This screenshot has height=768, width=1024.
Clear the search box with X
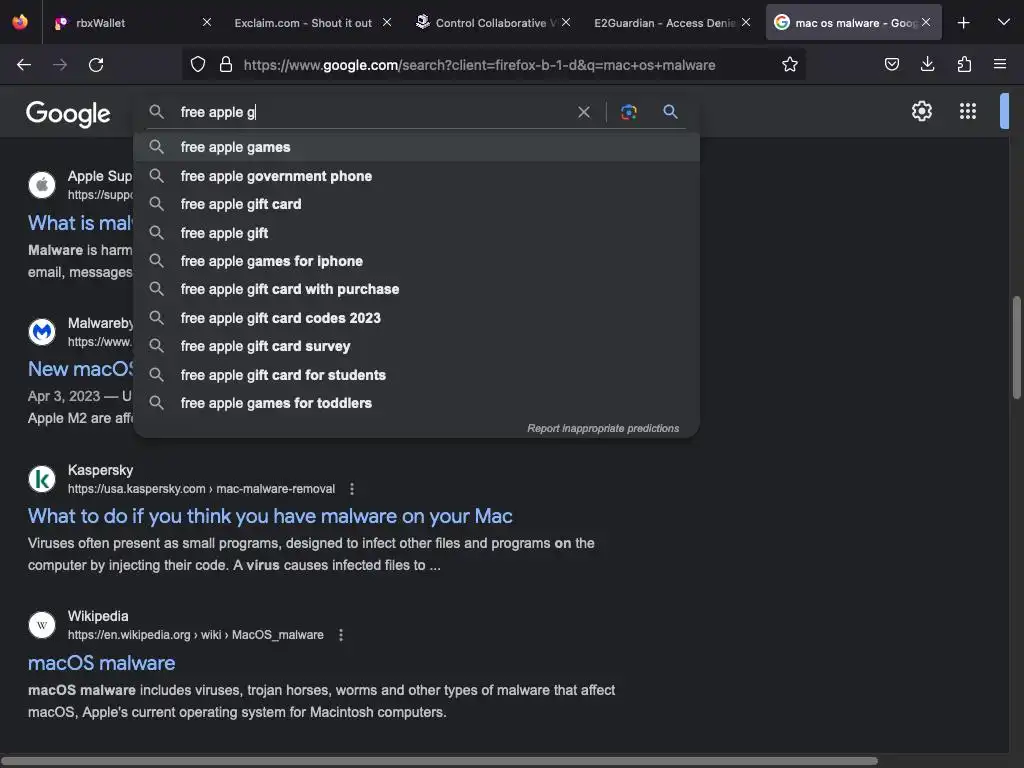[584, 112]
